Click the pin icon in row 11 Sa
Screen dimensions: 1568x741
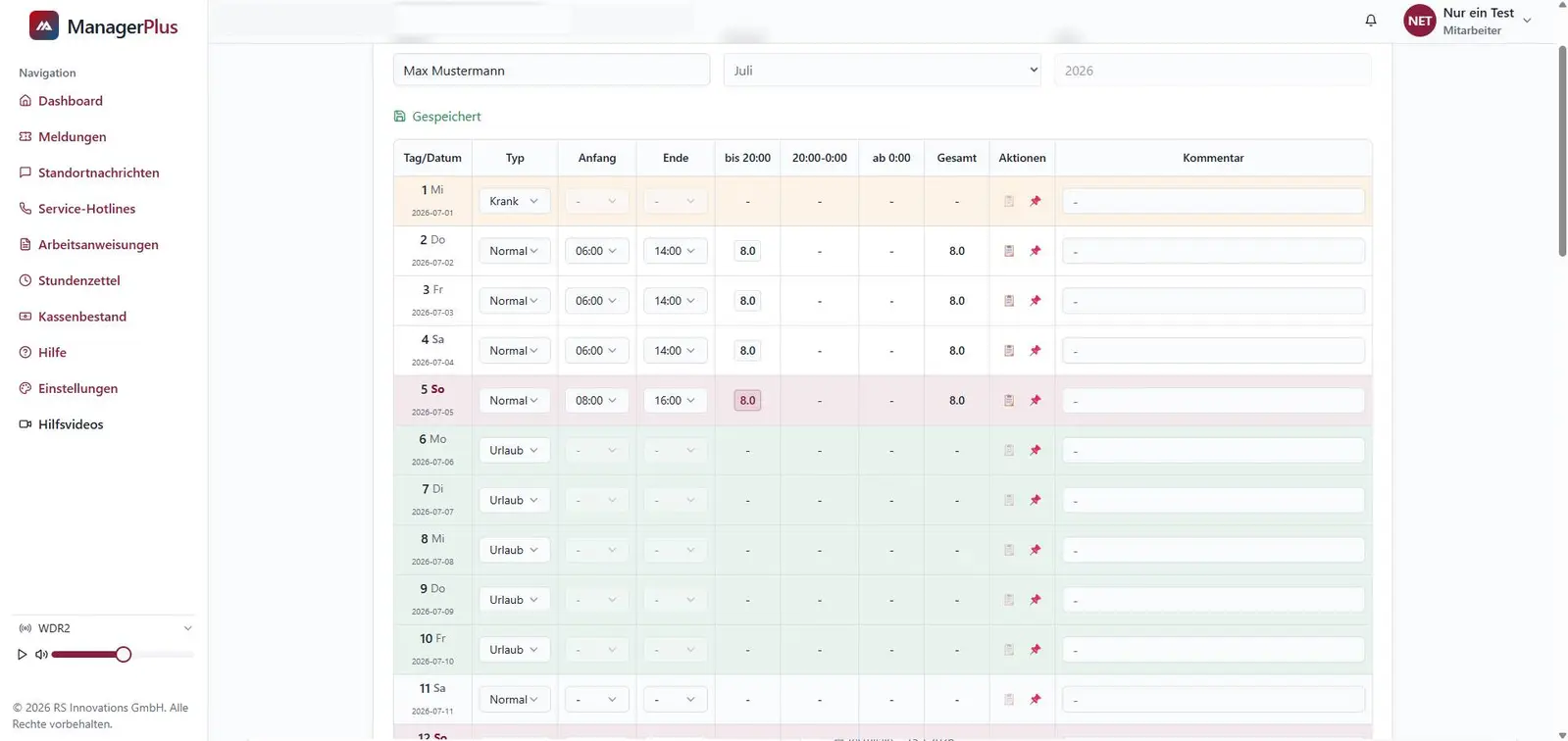[1036, 700]
